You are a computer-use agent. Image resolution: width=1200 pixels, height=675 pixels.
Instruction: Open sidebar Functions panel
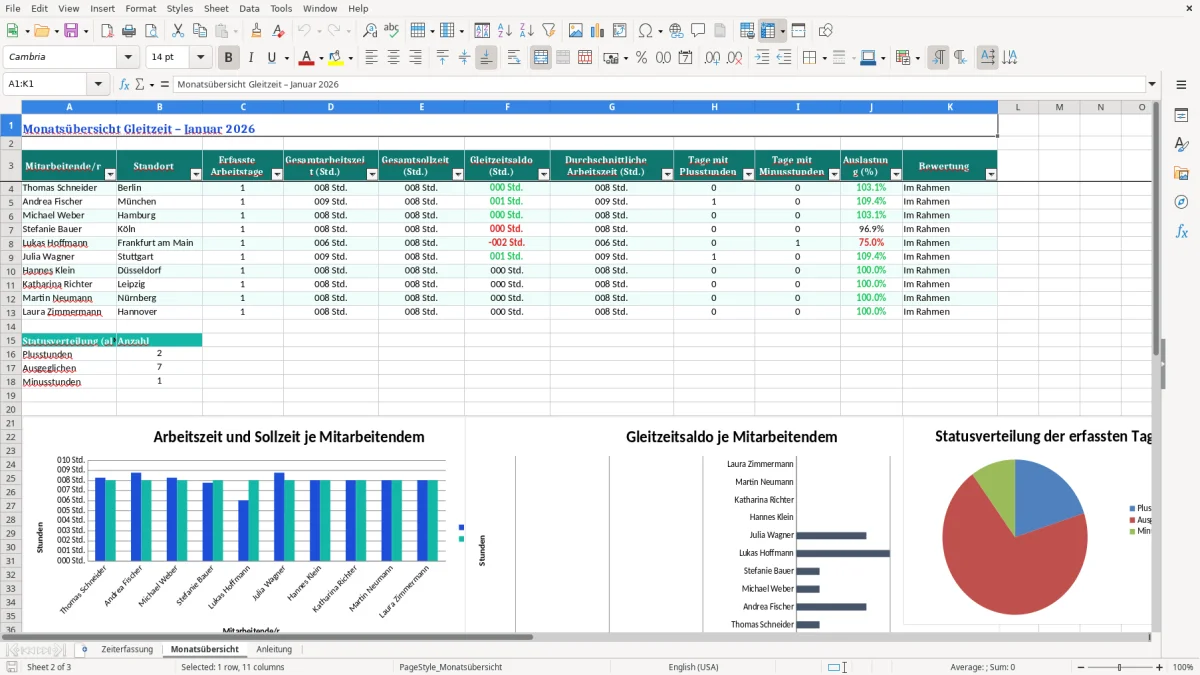coord(1181,231)
